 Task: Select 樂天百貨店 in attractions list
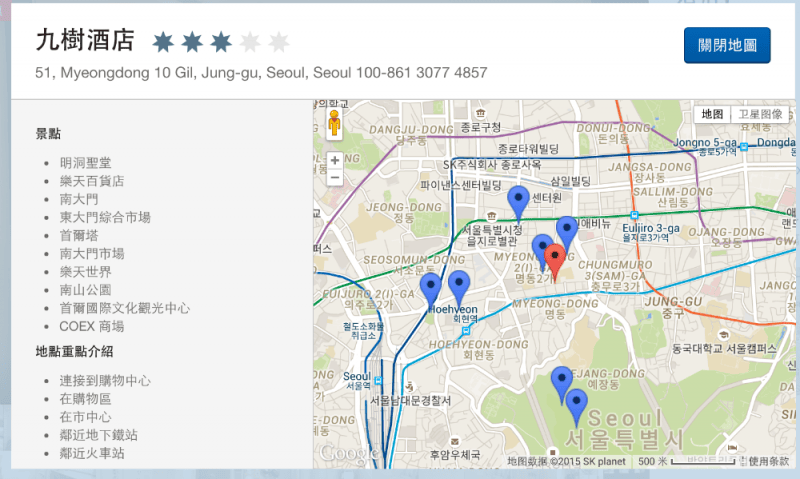pyautogui.click(x=92, y=181)
